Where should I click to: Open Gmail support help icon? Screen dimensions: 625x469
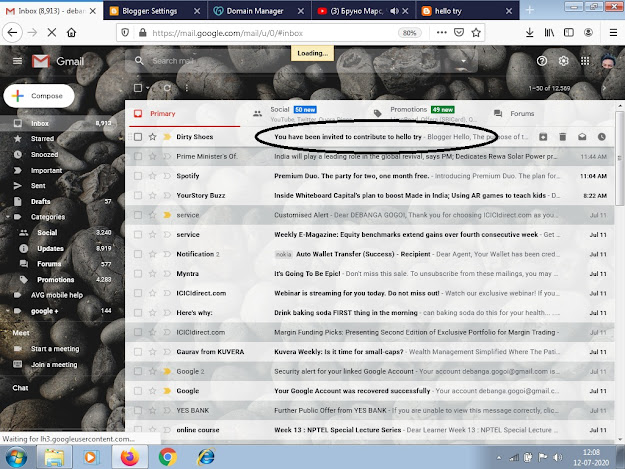(542, 61)
